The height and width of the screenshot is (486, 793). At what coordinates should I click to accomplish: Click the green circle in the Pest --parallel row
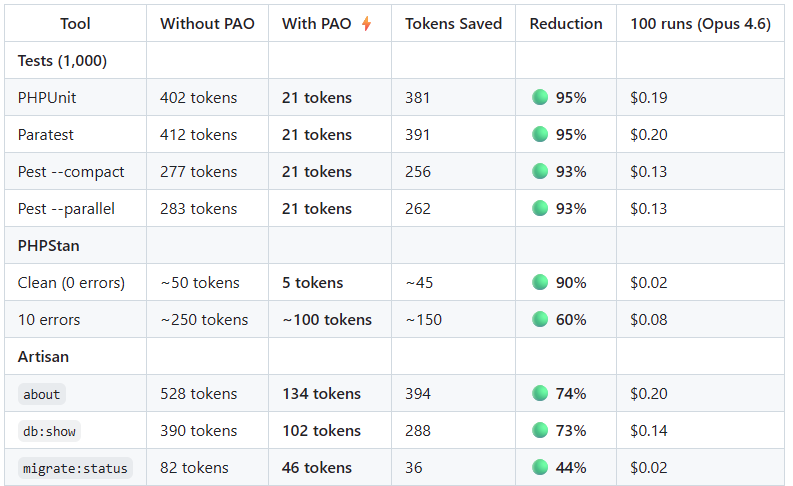[540, 209]
